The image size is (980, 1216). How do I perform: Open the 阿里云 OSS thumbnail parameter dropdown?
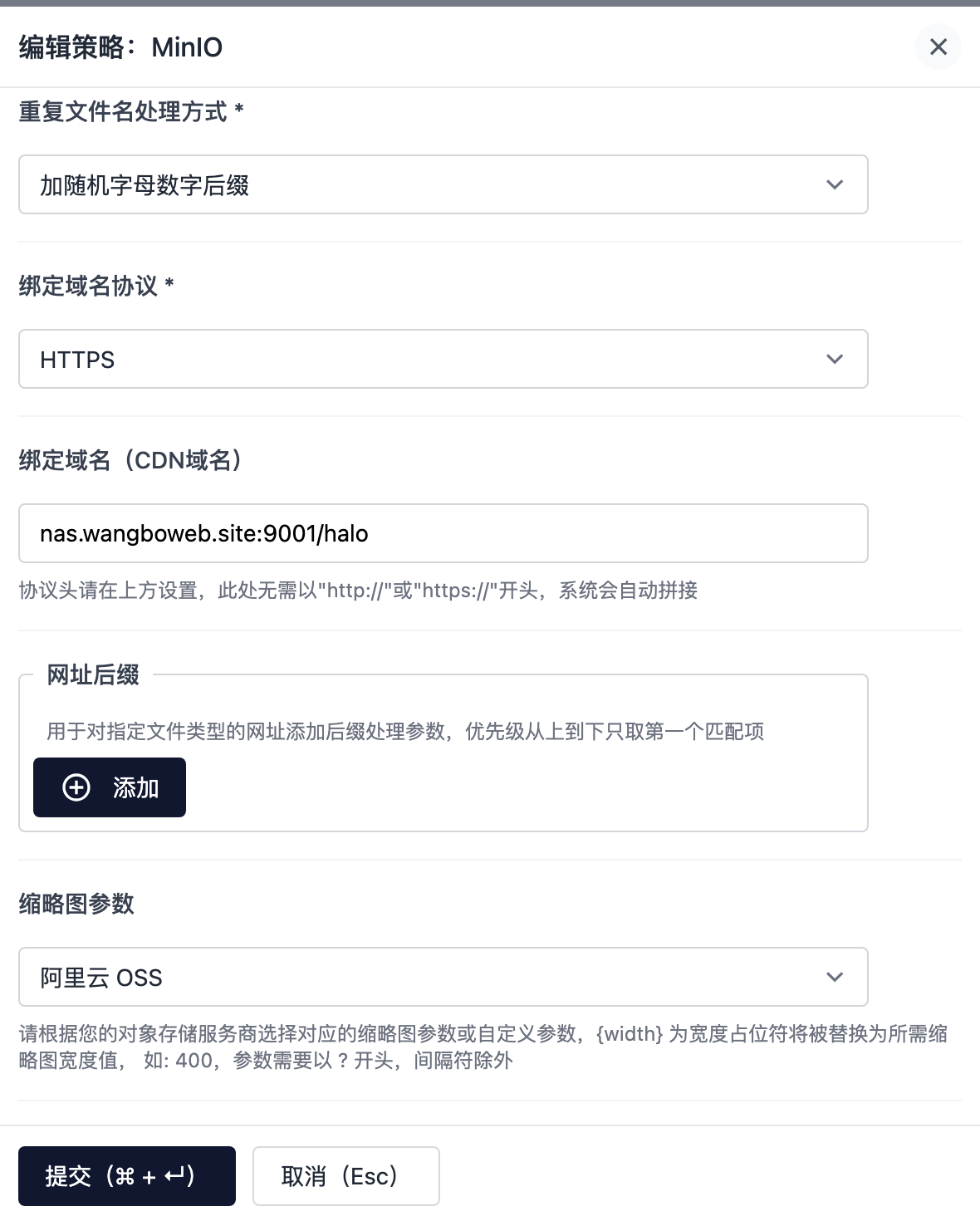pyautogui.click(x=443, y=977)
